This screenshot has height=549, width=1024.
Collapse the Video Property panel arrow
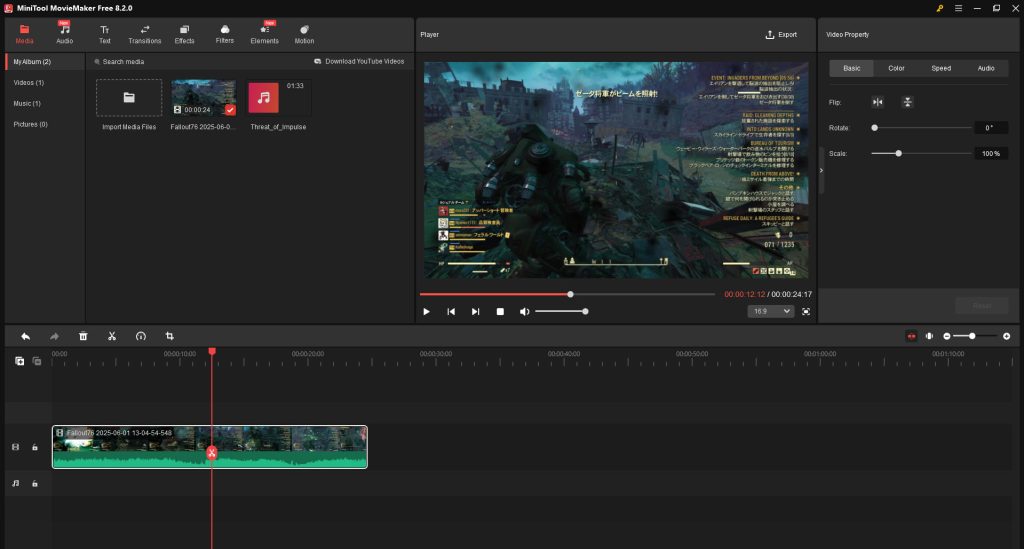click(x=822, y=170)
